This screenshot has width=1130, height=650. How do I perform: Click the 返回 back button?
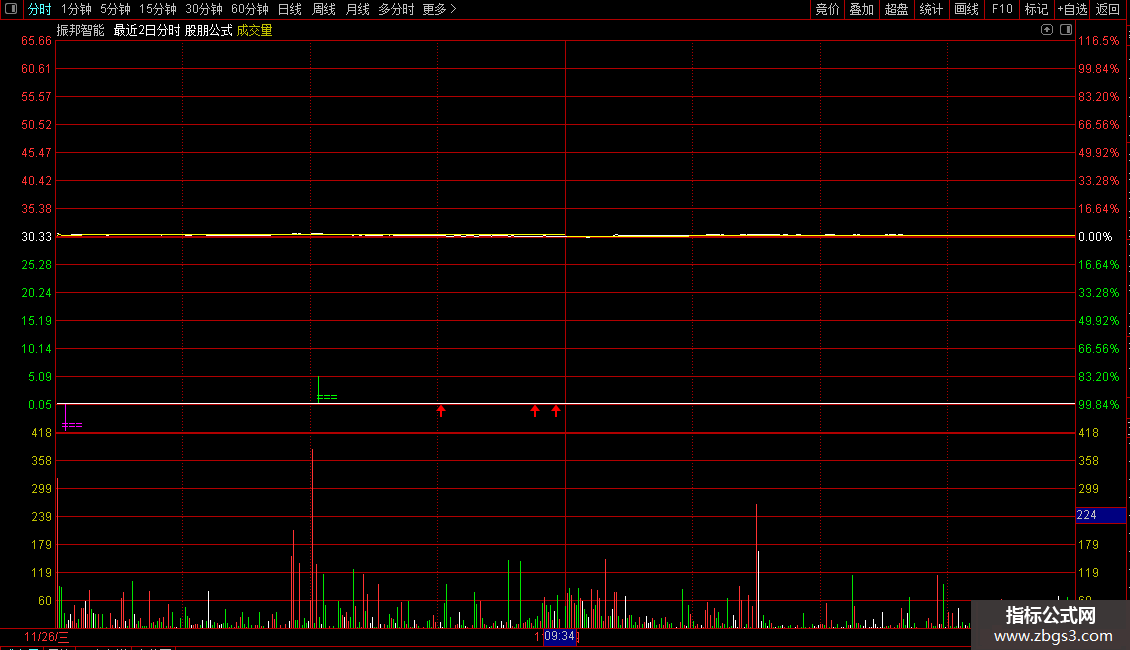tap(1108, 9)
